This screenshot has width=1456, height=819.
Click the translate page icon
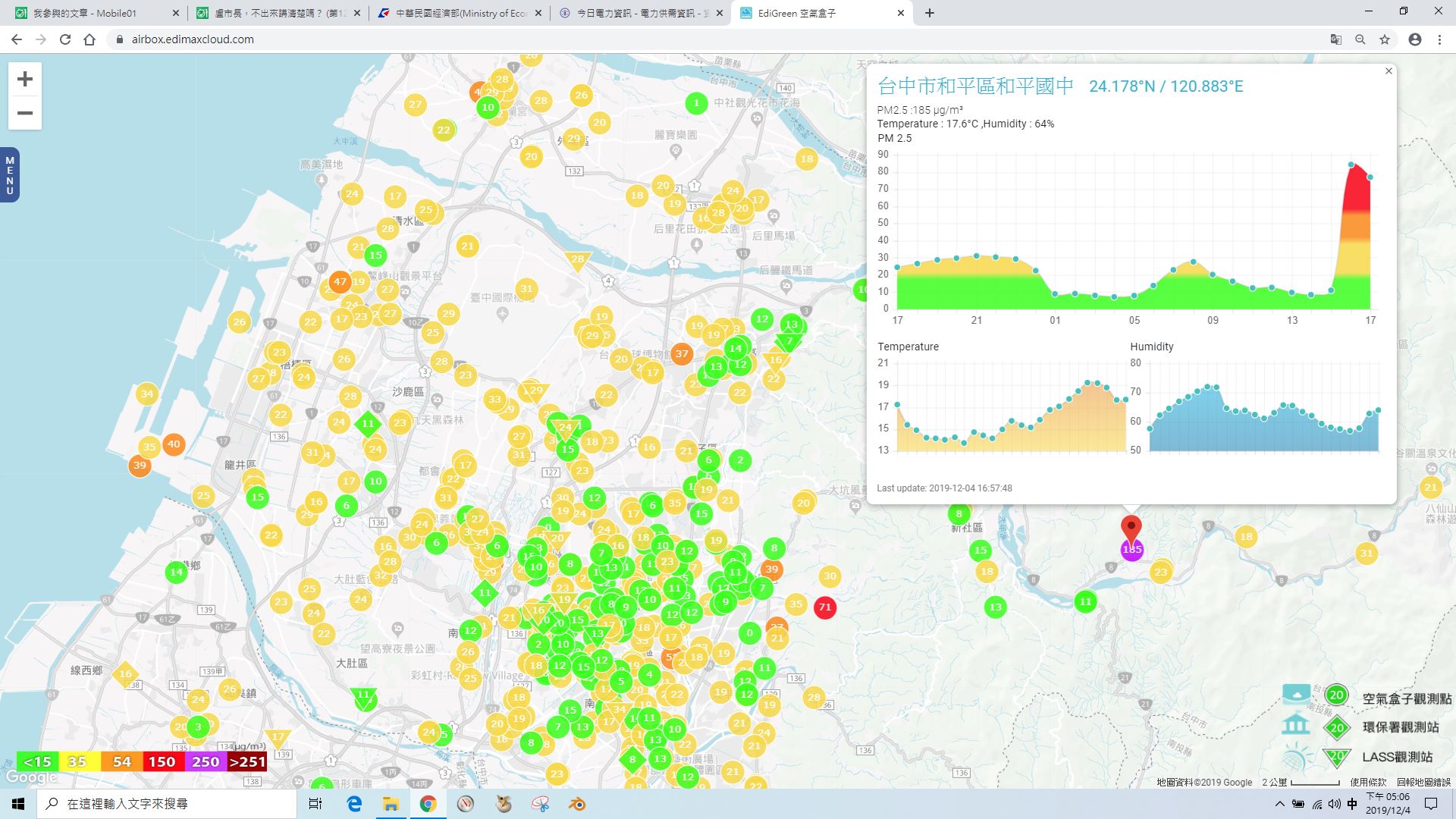[1336, 39]
